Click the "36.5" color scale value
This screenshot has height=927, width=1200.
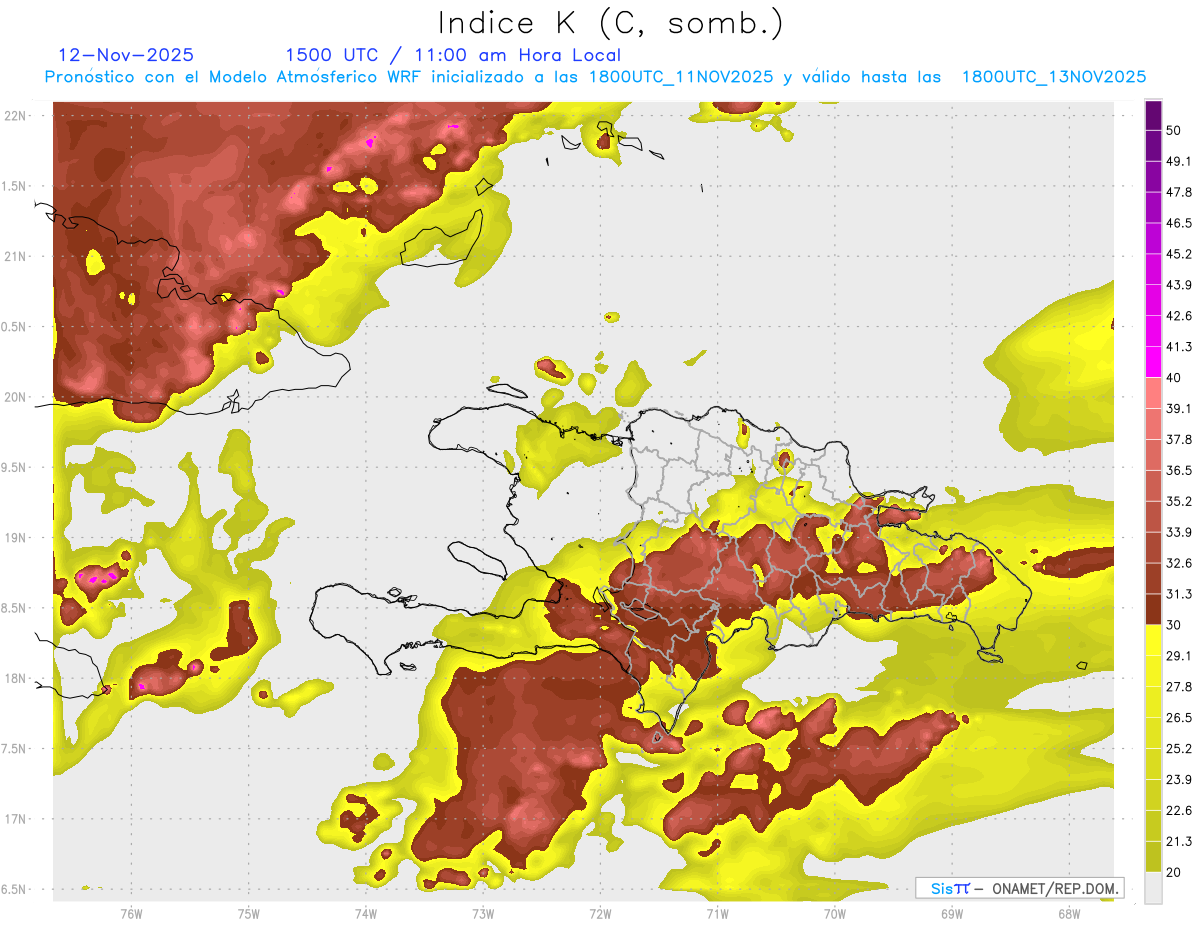pos(1179,471)
